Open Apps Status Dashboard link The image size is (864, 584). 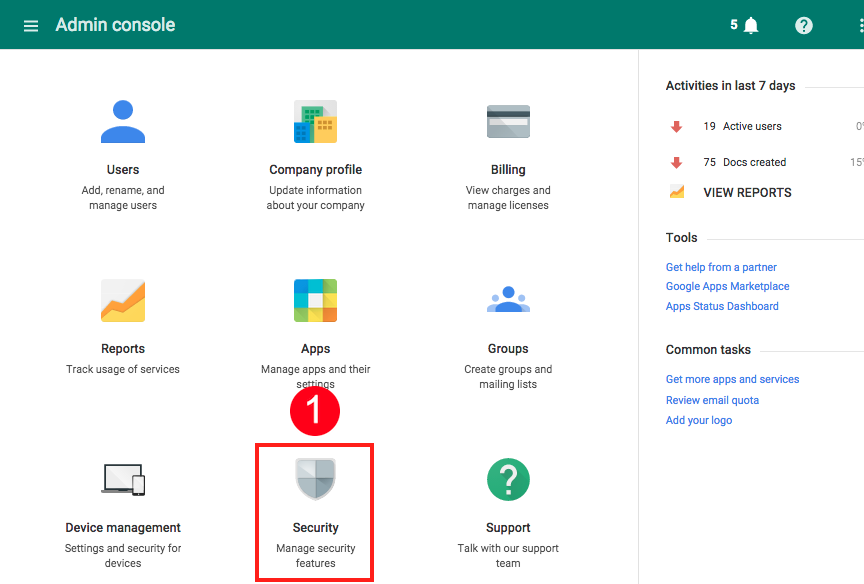(x=722, y=306)
